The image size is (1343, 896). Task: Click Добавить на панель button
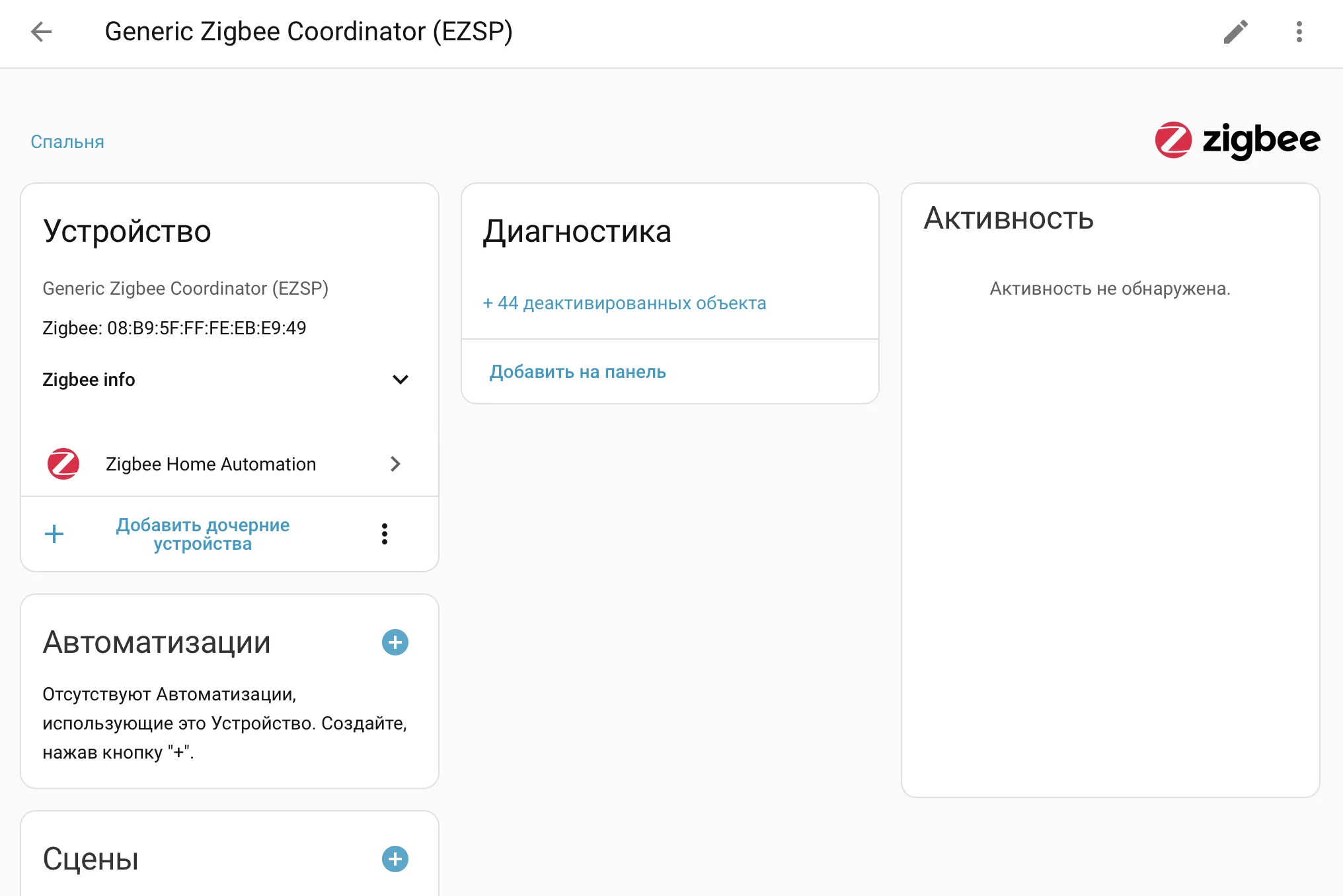coord(578,372)
